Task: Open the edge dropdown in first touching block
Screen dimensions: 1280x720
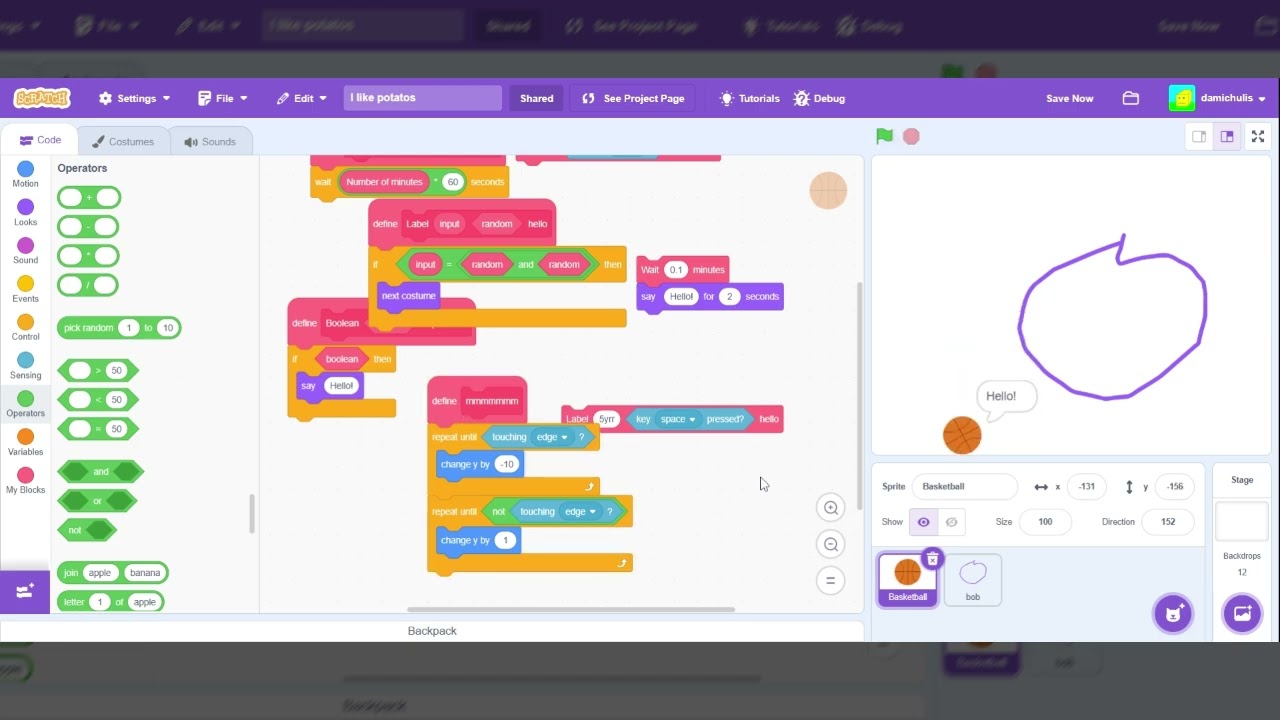Action: click(551, 437)
